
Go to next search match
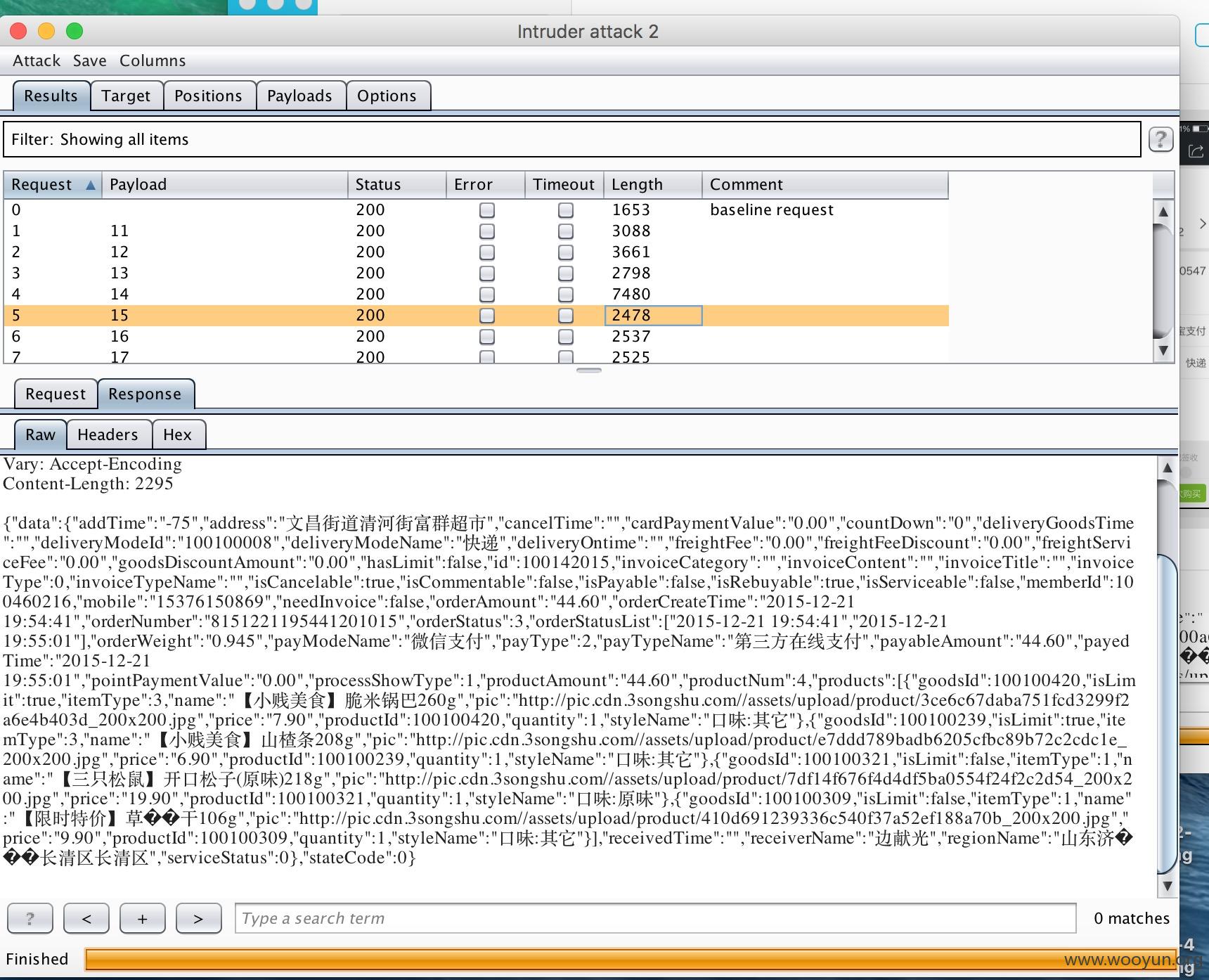click(x=198, y=918)
